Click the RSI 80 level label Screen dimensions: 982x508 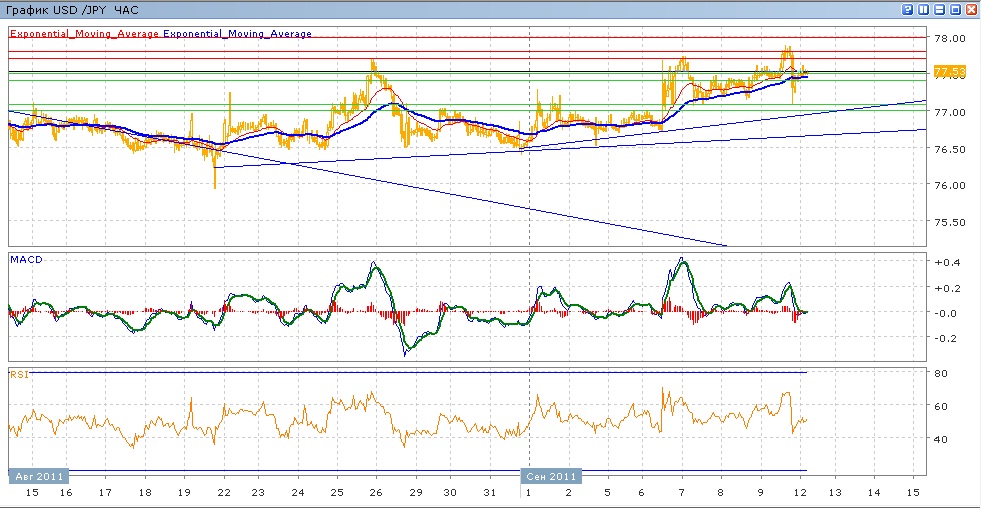940,374
